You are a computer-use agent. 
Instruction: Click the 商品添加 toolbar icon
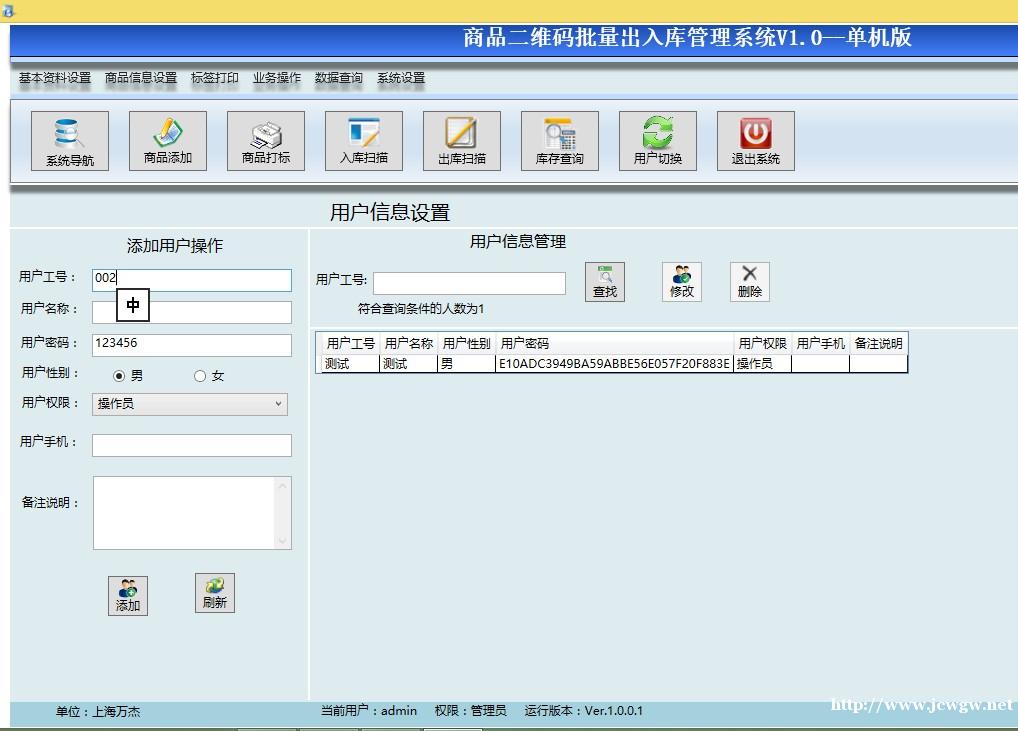(x=167, y=141)
